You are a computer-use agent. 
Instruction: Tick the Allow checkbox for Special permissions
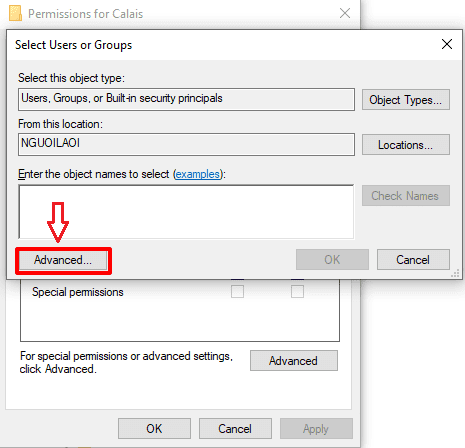tap(237, 292)
